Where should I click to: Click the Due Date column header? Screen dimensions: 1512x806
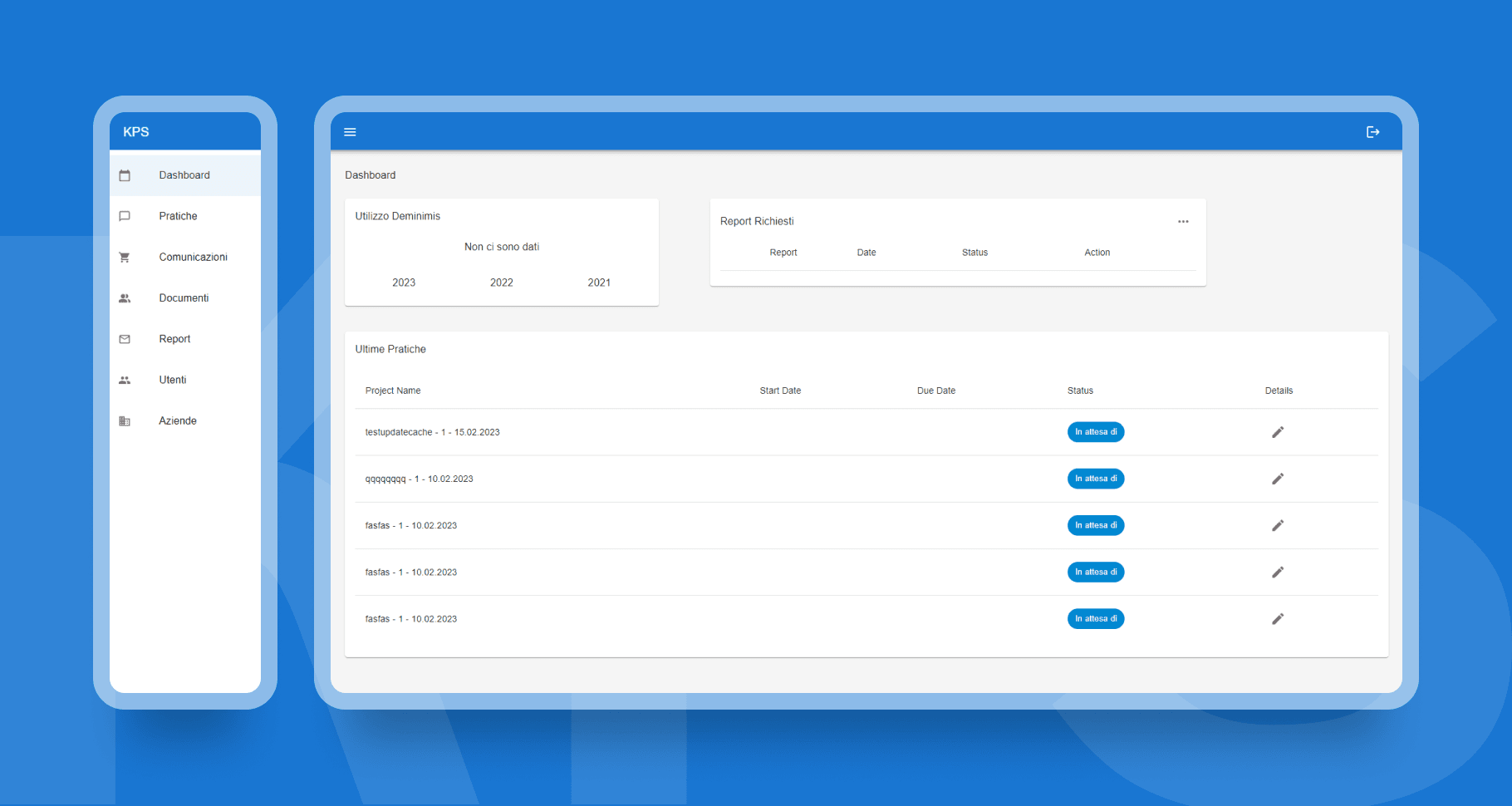pos(936,391)
